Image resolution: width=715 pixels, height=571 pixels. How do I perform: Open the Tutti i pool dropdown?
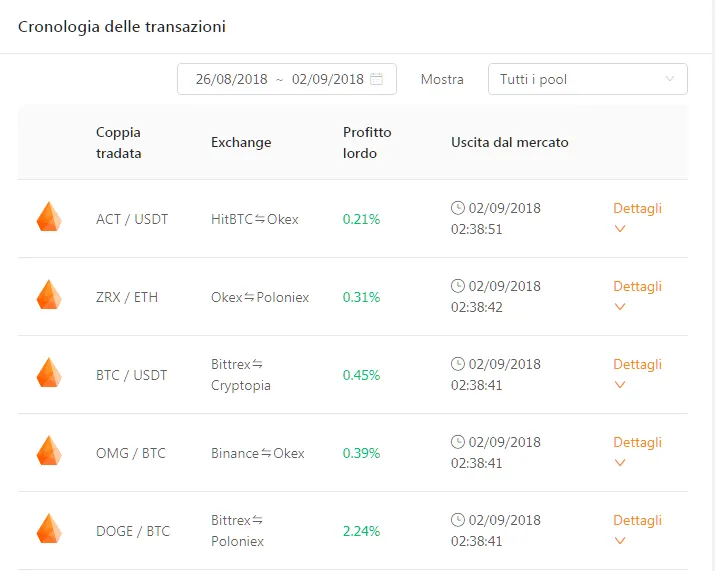588,79
